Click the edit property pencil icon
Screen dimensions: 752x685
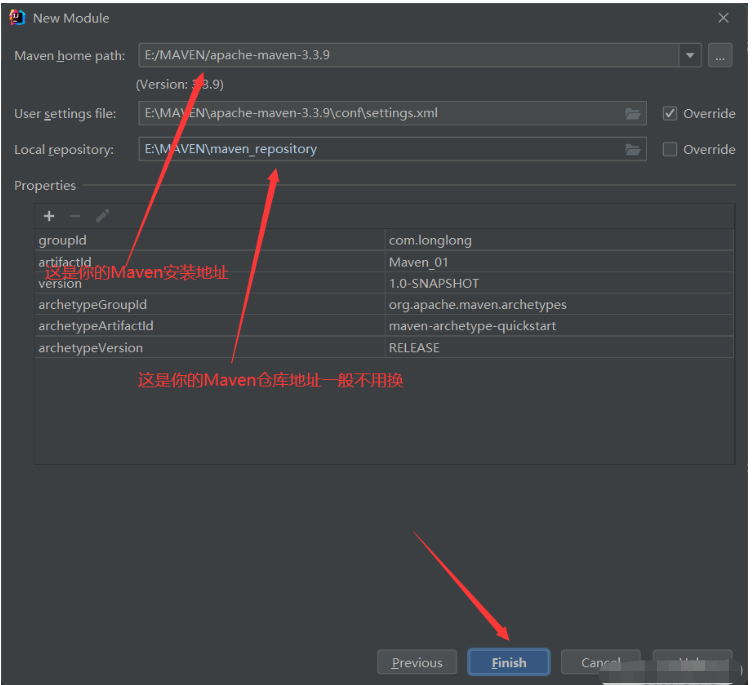103,216
